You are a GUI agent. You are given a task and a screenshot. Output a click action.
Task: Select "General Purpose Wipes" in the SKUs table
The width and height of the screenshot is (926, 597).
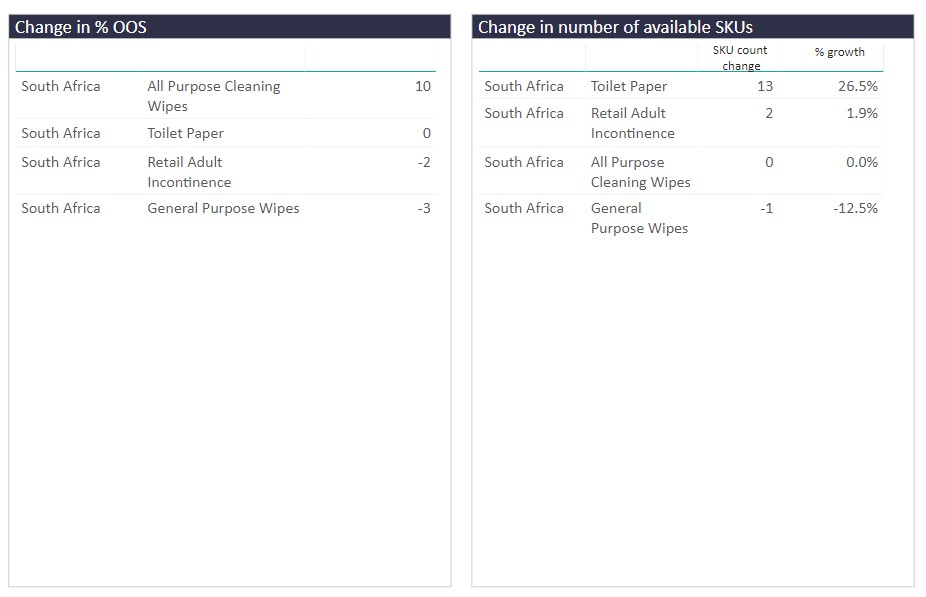[639, 218]
